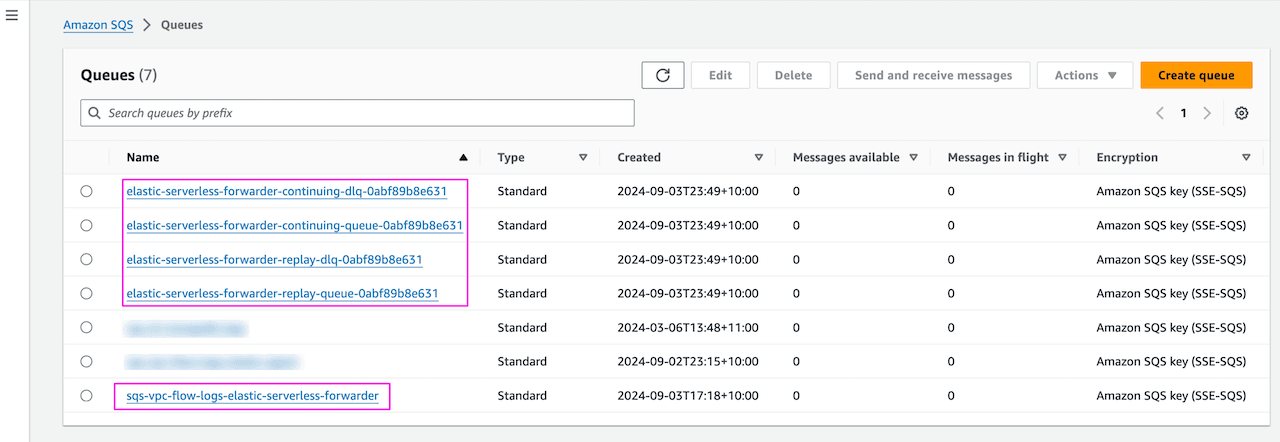Open the hamburger navigation menu
This screenshot has height=442, width=1280.
[x=12, y=17]
